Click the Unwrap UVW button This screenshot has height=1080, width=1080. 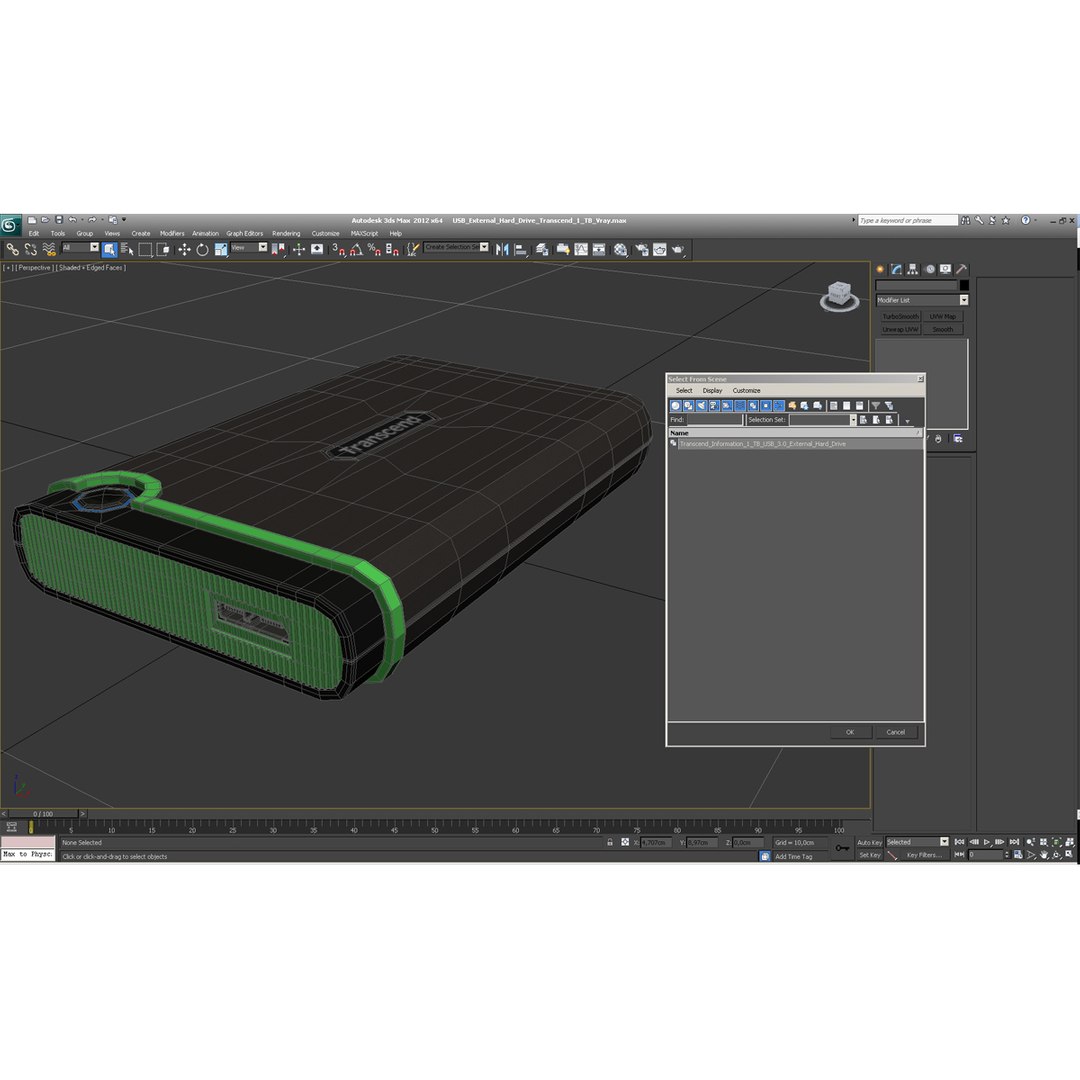(x=901, y=329)
